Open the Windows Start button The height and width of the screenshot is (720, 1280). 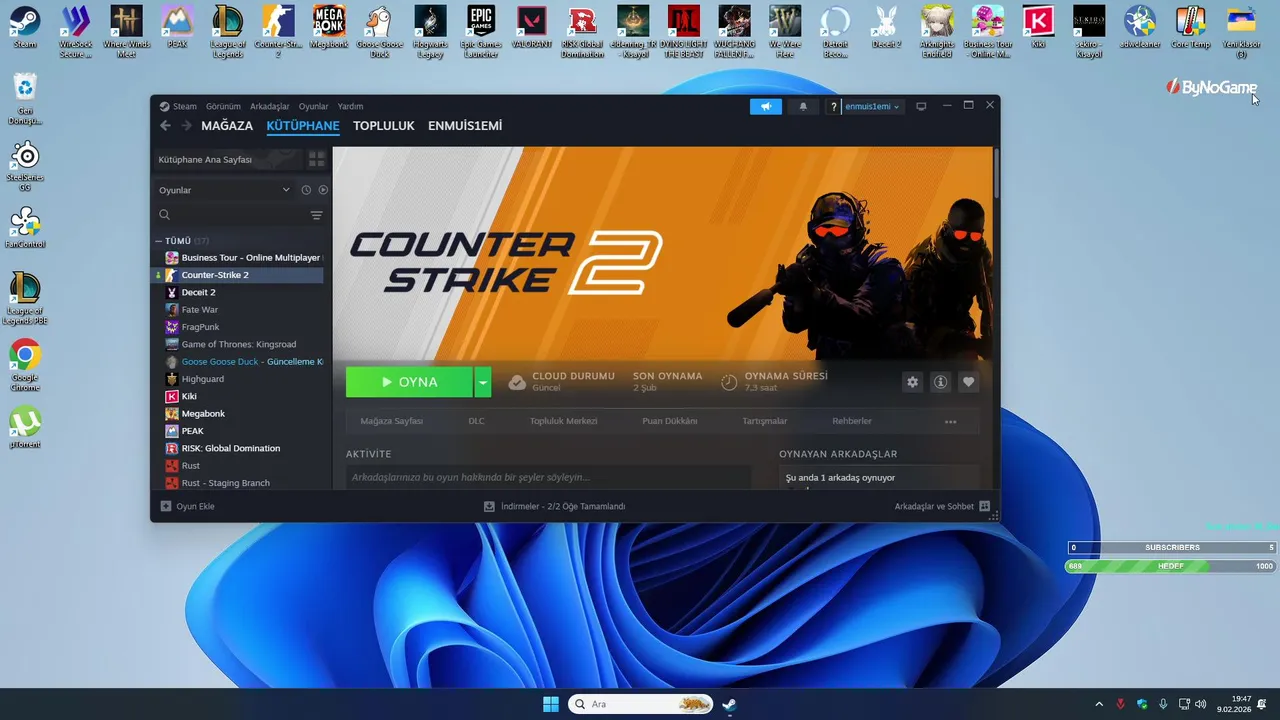click(551, 704)
